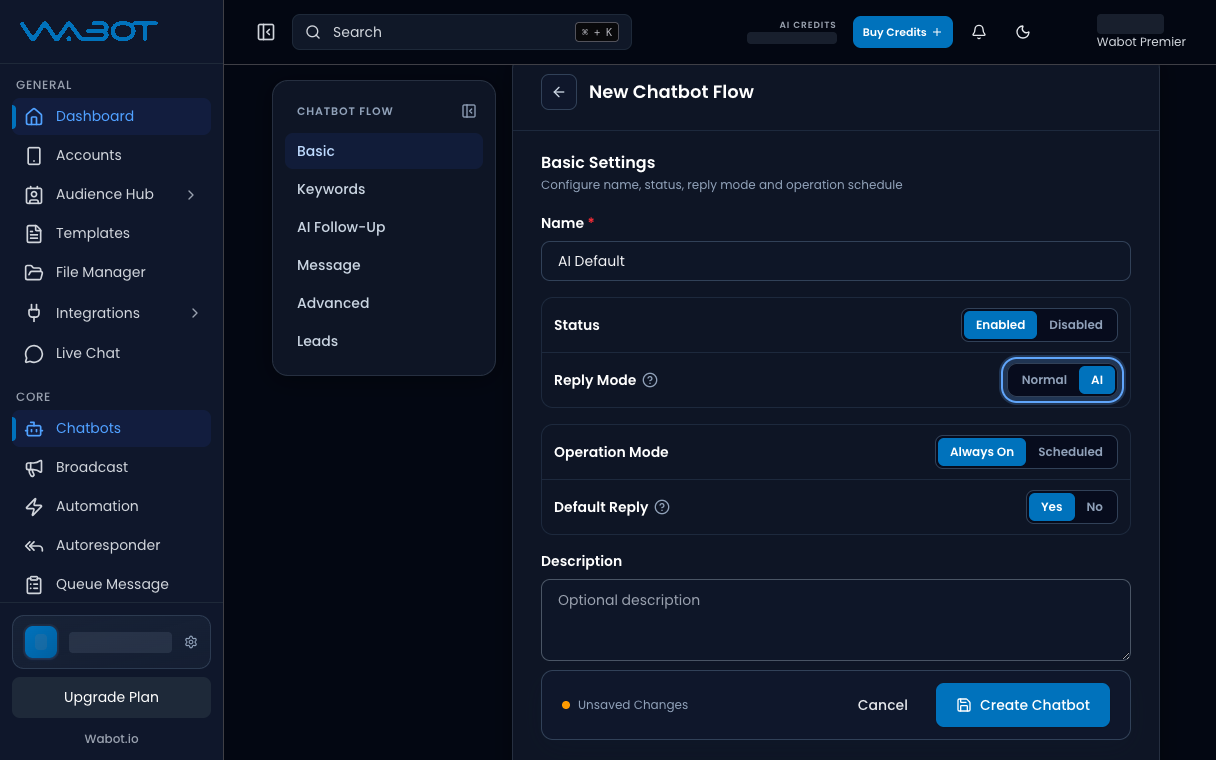Open Broadcast in sidebar
Viewport: 1216px width, 760px height.
pyautogui.click(x=111, y=467)
